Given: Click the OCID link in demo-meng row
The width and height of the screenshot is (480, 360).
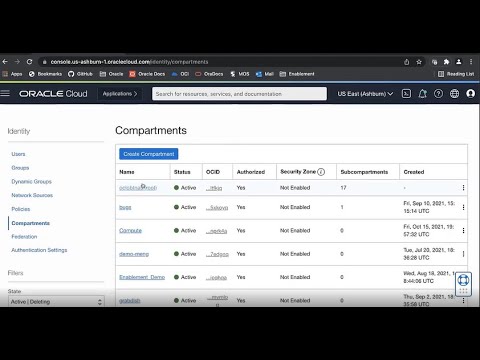Looking at the screenshot, I should pyautogui.click(x=217, y=254).
